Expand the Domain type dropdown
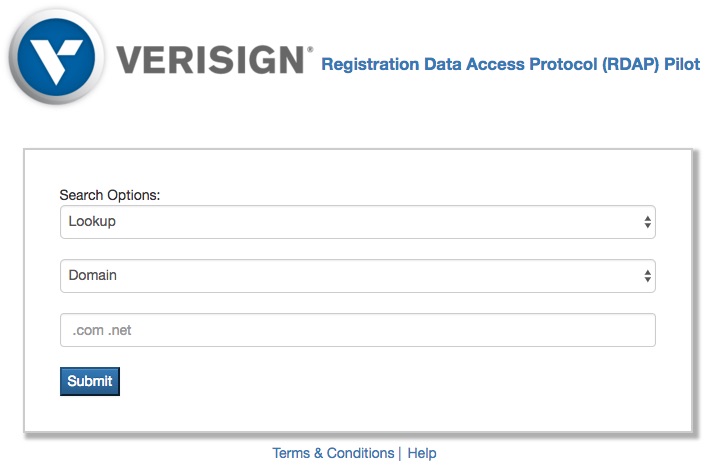The width and height of the screenshot is (713, 469). (x=357, y=275)
